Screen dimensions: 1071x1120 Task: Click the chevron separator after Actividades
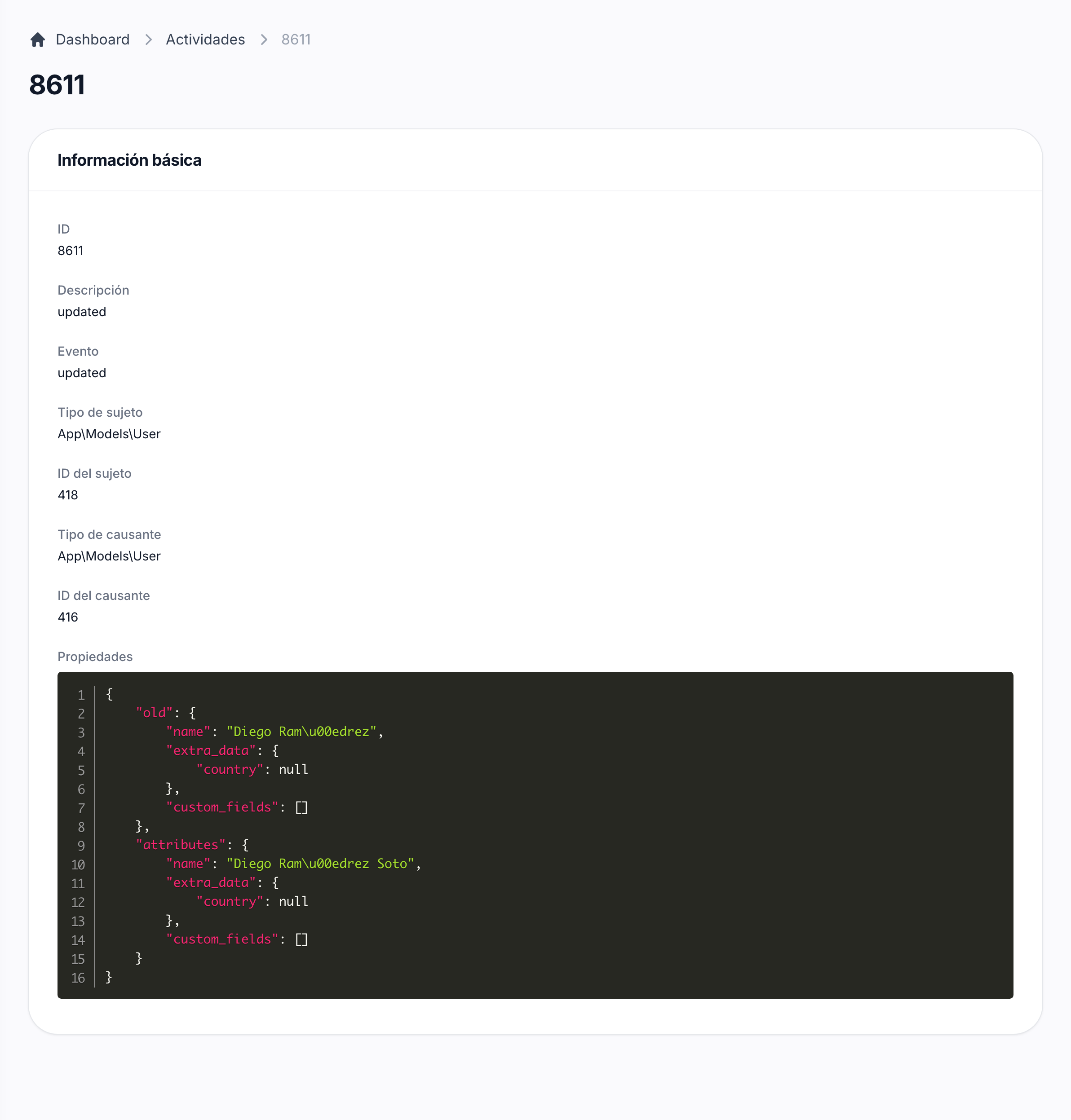tap(264, 40)
